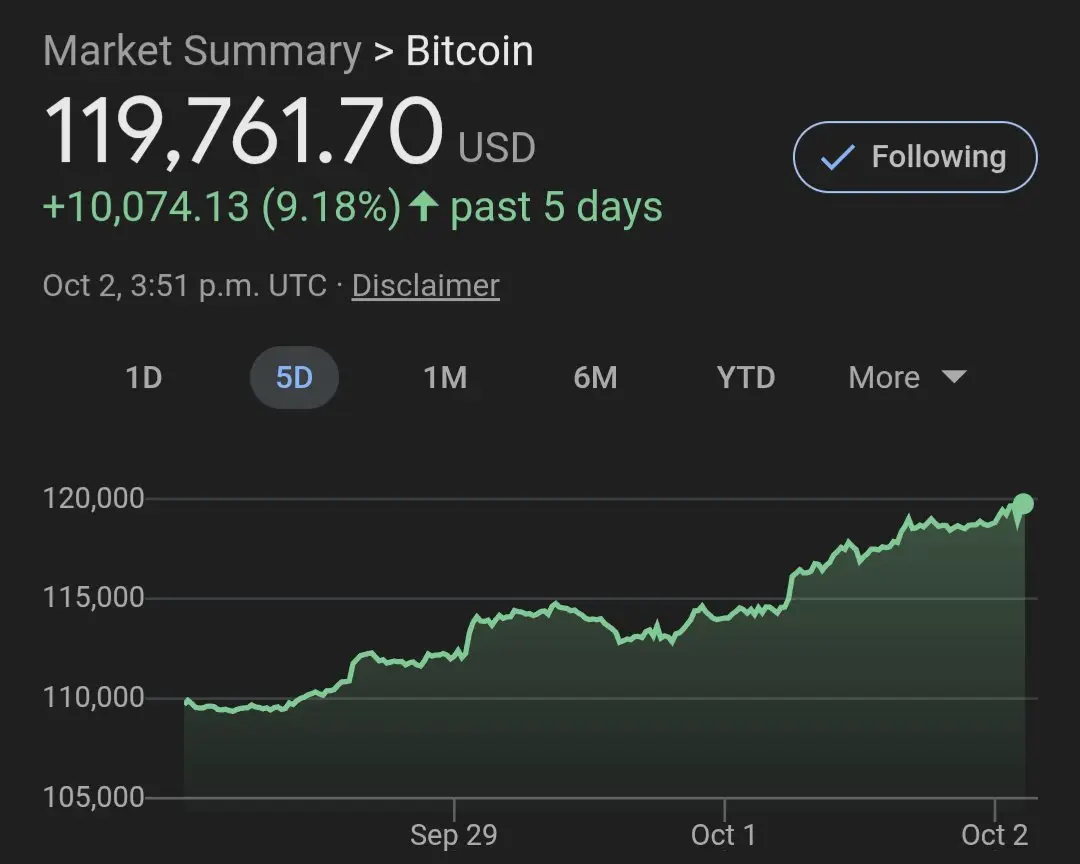Open the Disclaimer link
The image size is (1080, 864).
[x=425, y=286]
